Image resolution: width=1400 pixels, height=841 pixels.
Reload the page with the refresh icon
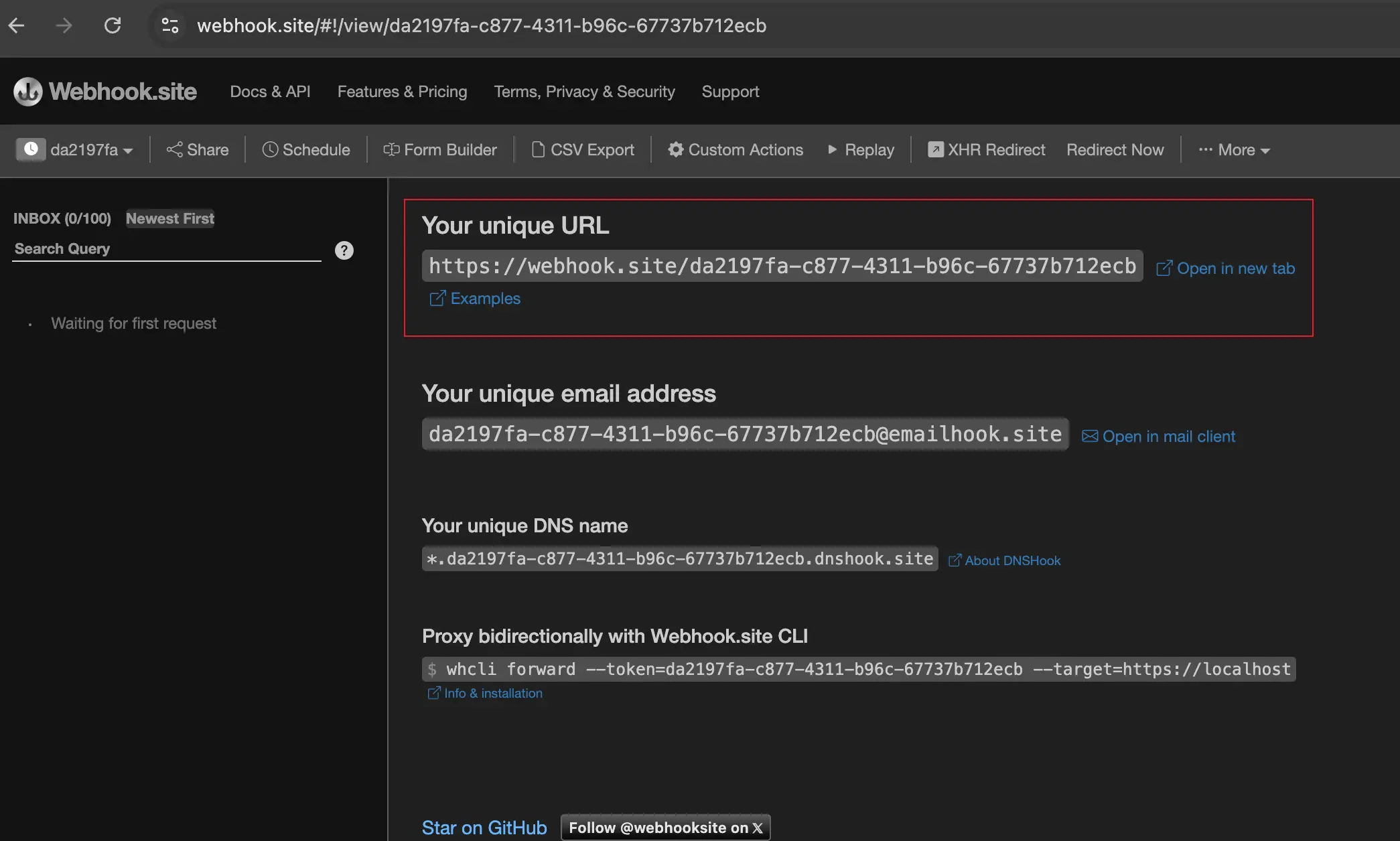(x=113, y=25)
